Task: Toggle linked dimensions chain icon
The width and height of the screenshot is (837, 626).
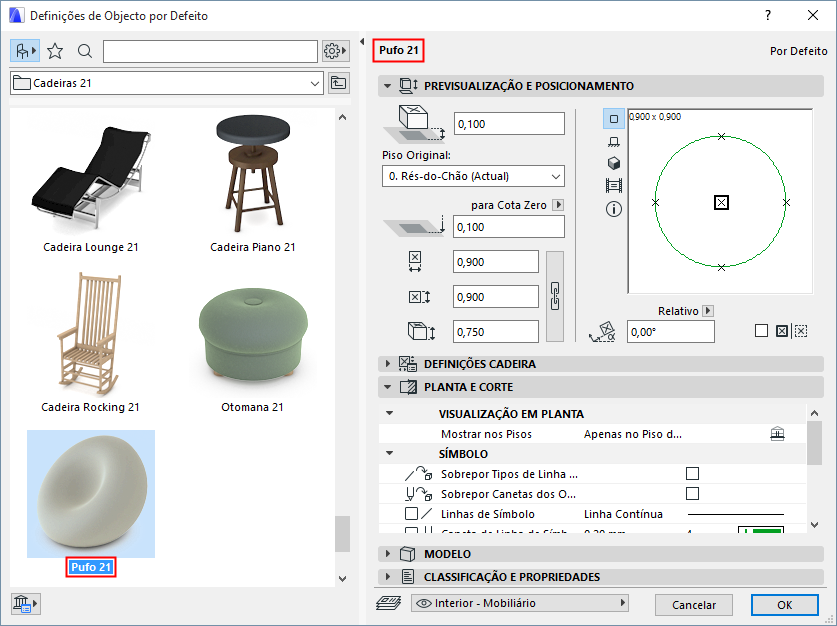Action: [x=555, y=297]
